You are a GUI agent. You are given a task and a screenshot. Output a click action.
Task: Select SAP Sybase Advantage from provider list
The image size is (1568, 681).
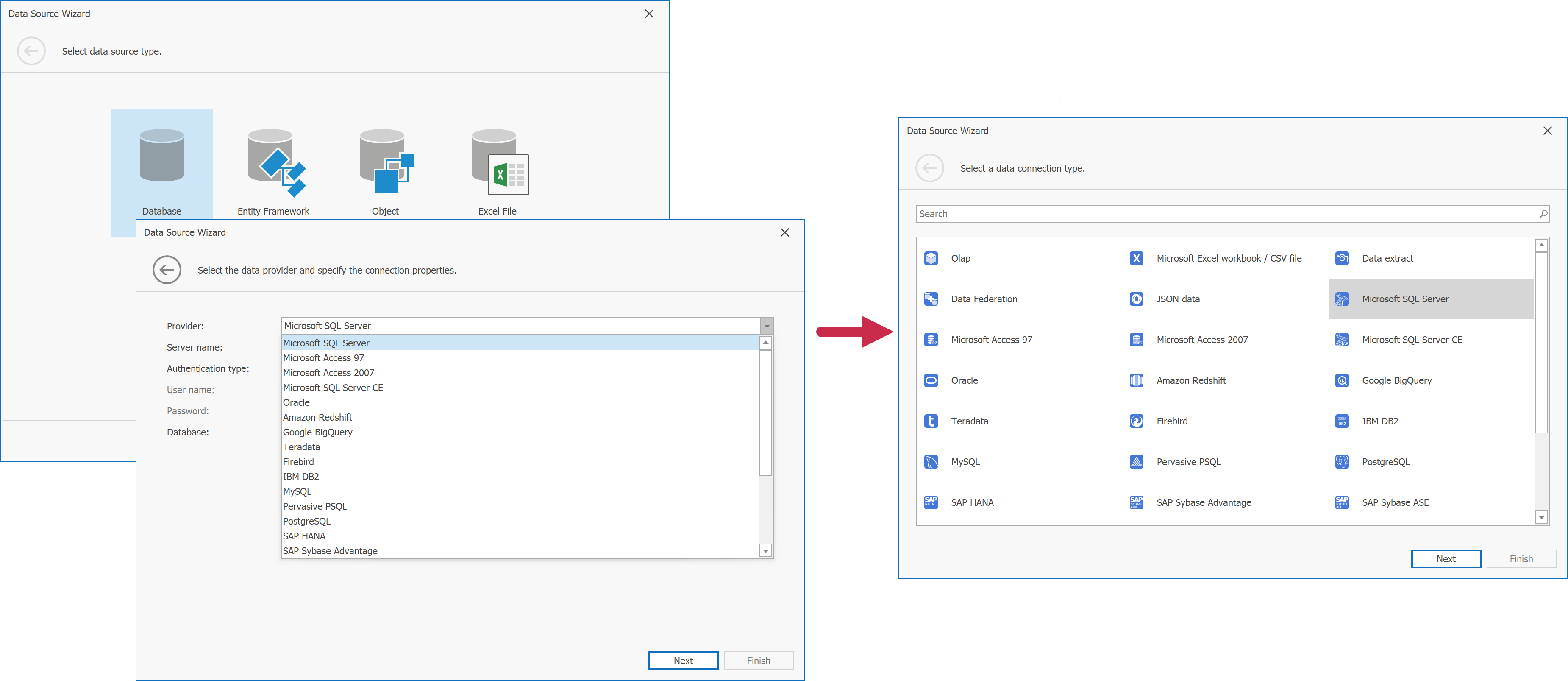tap(520, 551)
